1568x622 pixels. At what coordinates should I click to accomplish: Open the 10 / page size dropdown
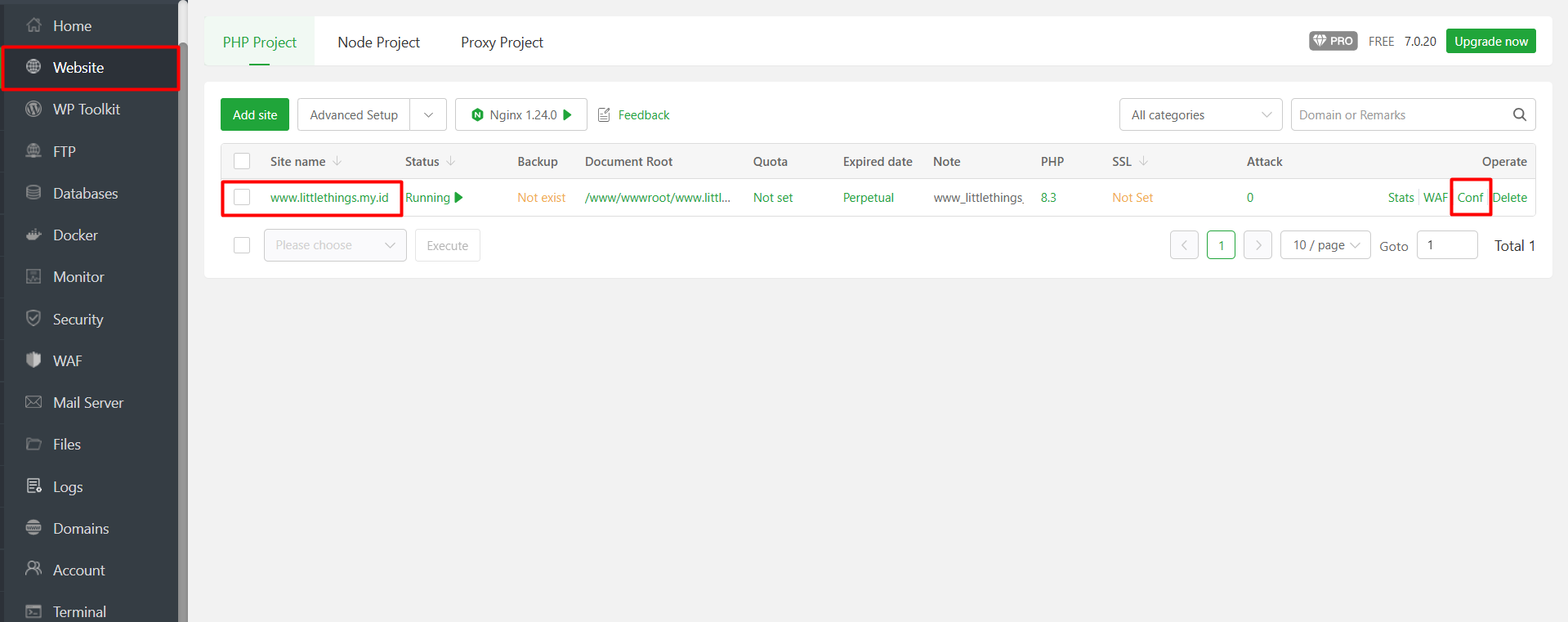pyautogui.click(x=1325, y=245)
